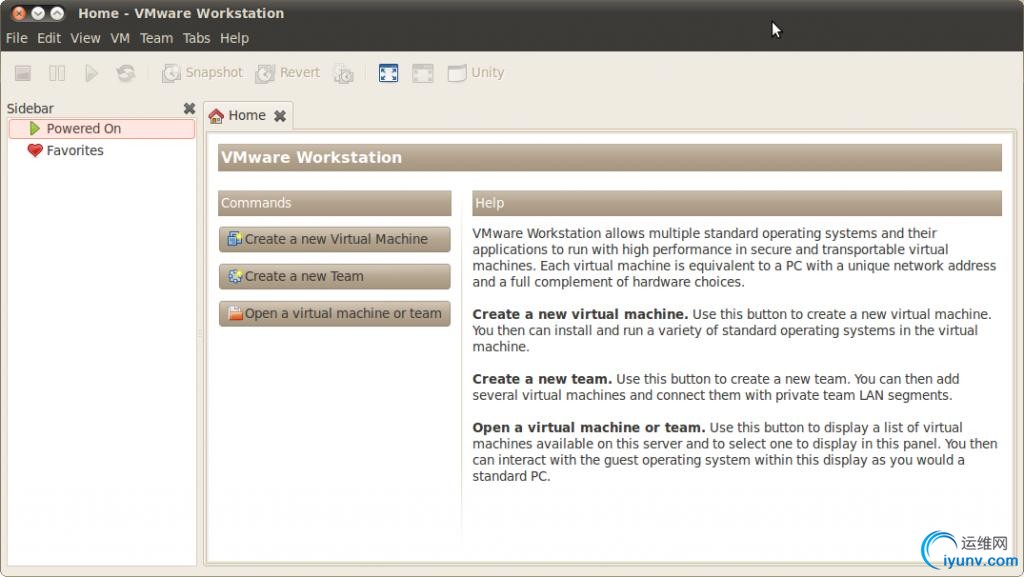This screenshot has width=1024, height=577.
Task: Click the 'VMware Workstation' page heading banner
Action: [x=609, y=157]
